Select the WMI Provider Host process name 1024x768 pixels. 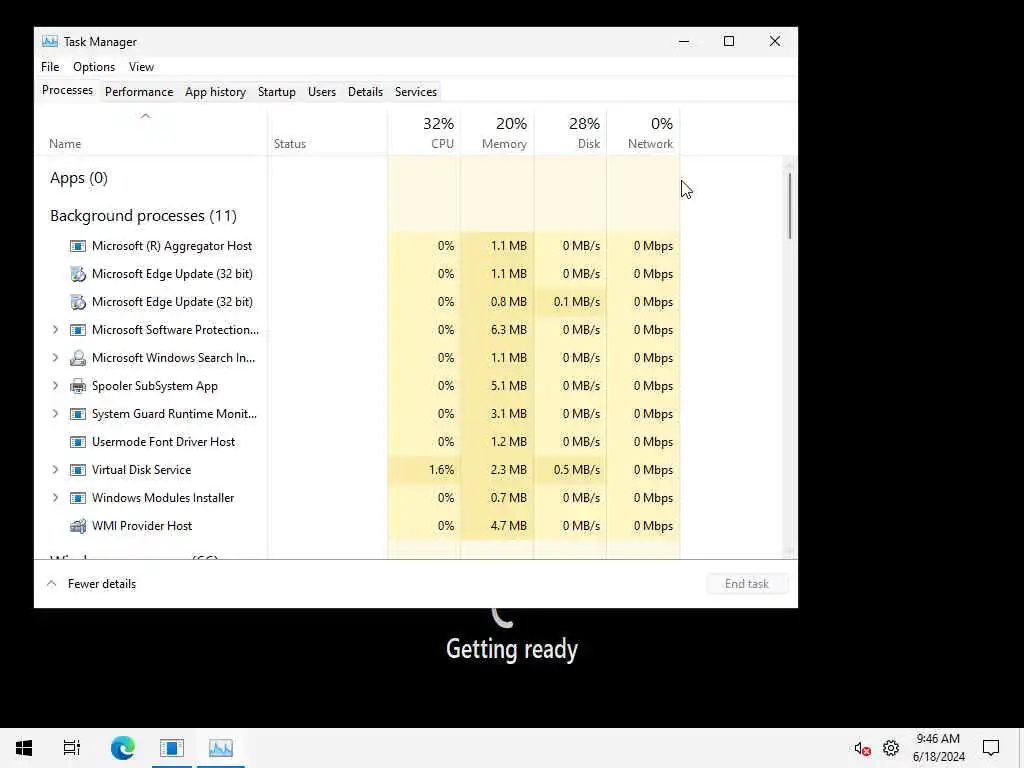click(x=142, y=526)
